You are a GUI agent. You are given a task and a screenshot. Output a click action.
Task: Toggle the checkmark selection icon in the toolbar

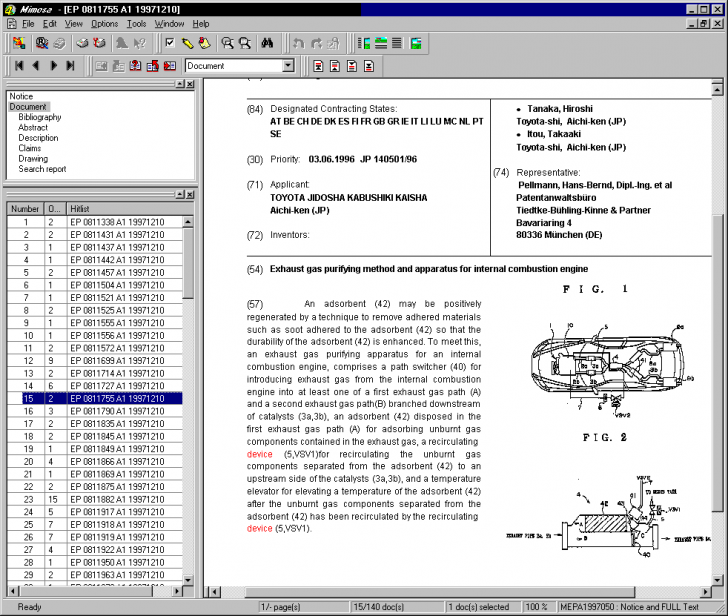(170, 43)
